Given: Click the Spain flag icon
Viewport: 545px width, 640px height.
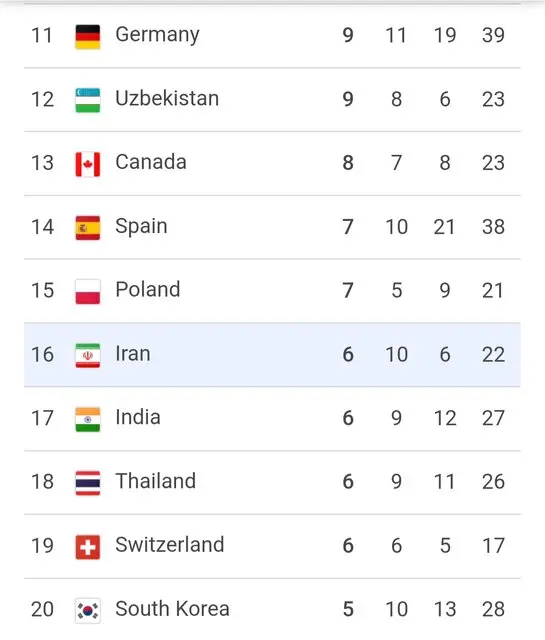Looking at the screenshot, I should (87, 228).
